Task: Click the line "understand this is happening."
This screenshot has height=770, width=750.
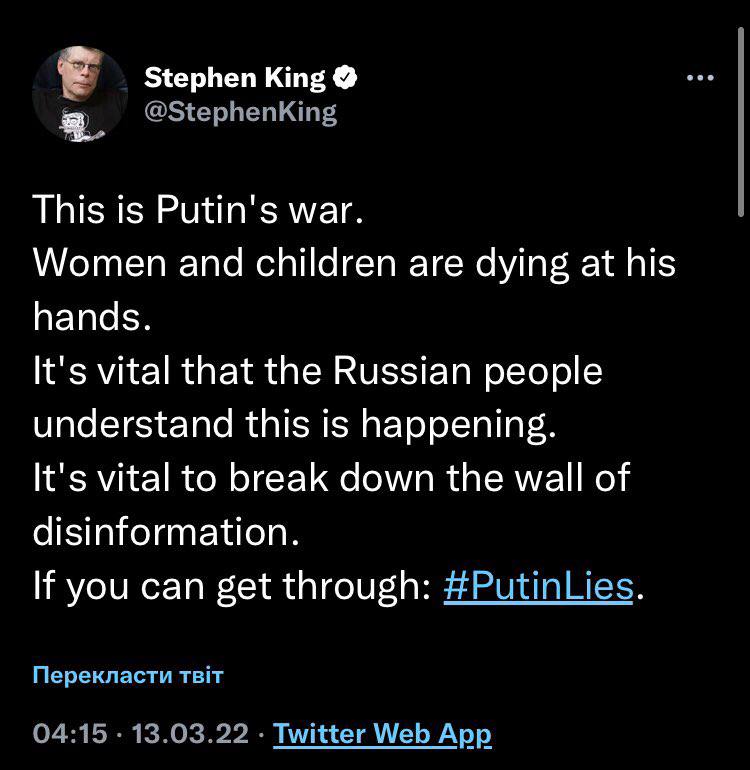Action: [x=292, y=424]
